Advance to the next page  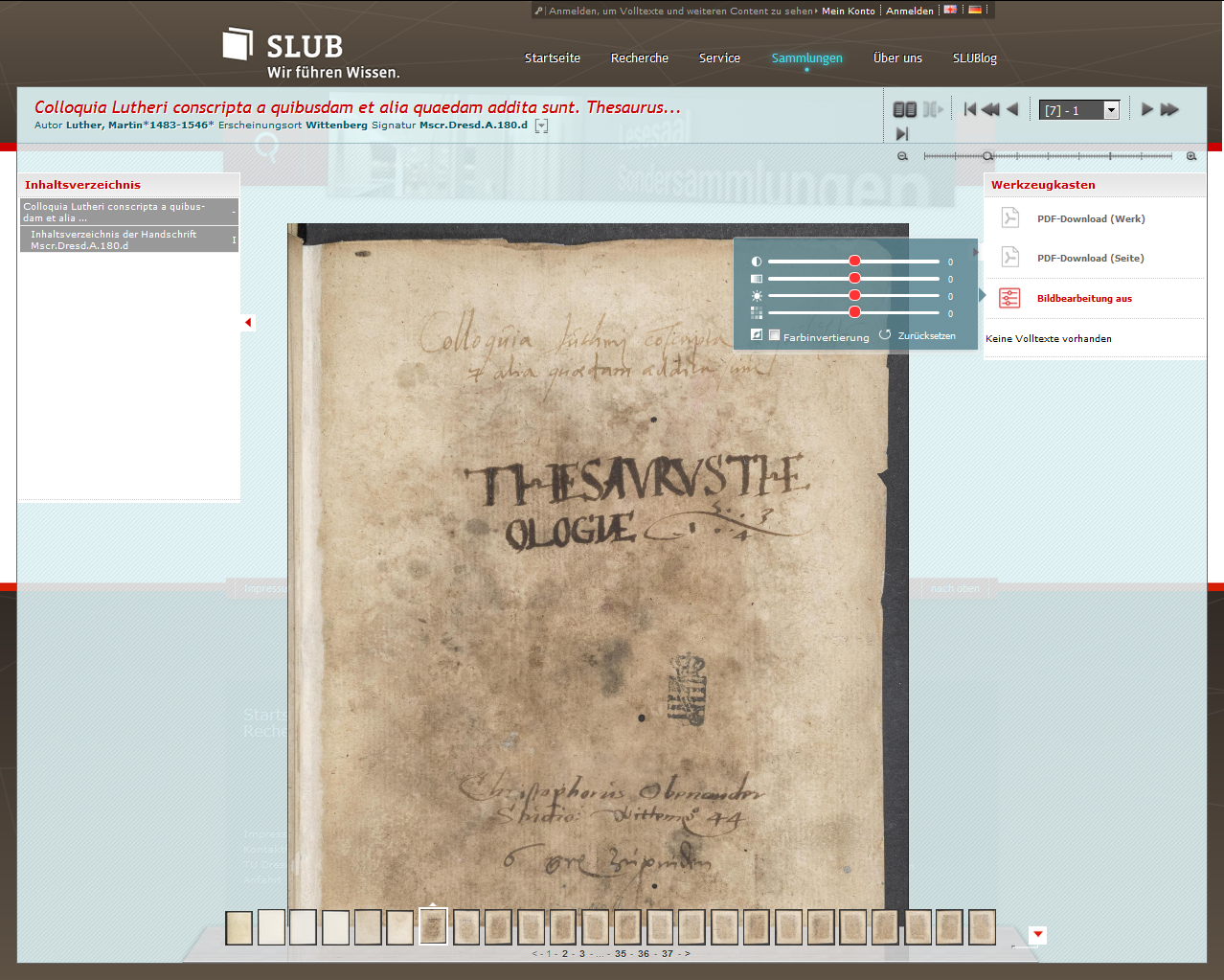coord(1146,110)
